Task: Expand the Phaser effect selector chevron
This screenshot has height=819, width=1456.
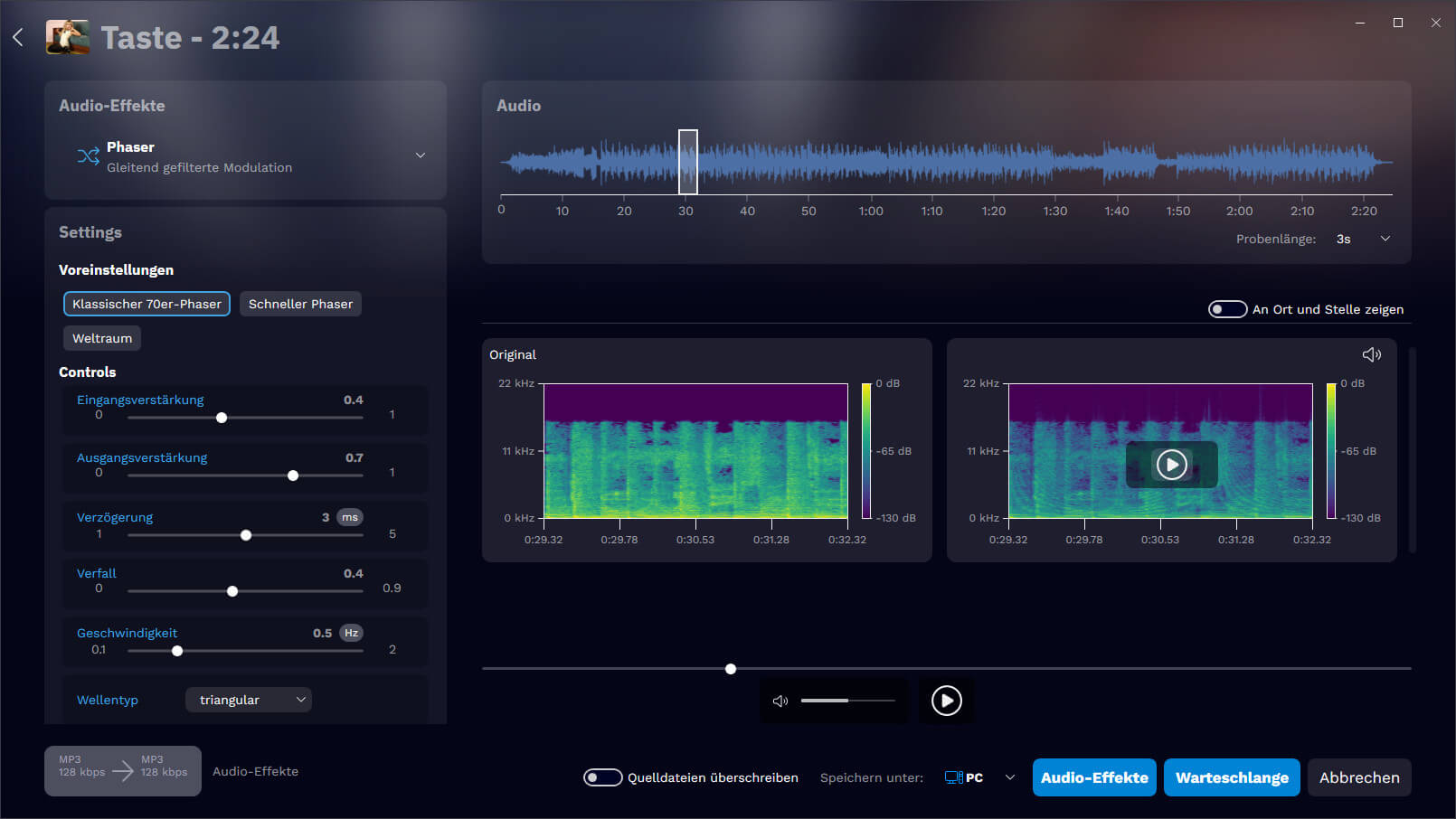Action: coord(420,155)
